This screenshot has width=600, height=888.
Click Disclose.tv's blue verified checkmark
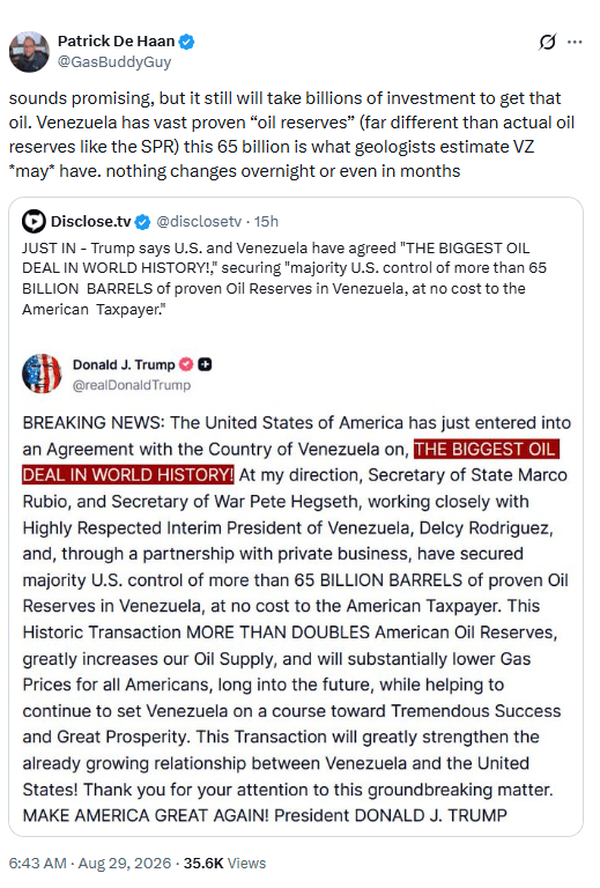[x=143, y=222]
